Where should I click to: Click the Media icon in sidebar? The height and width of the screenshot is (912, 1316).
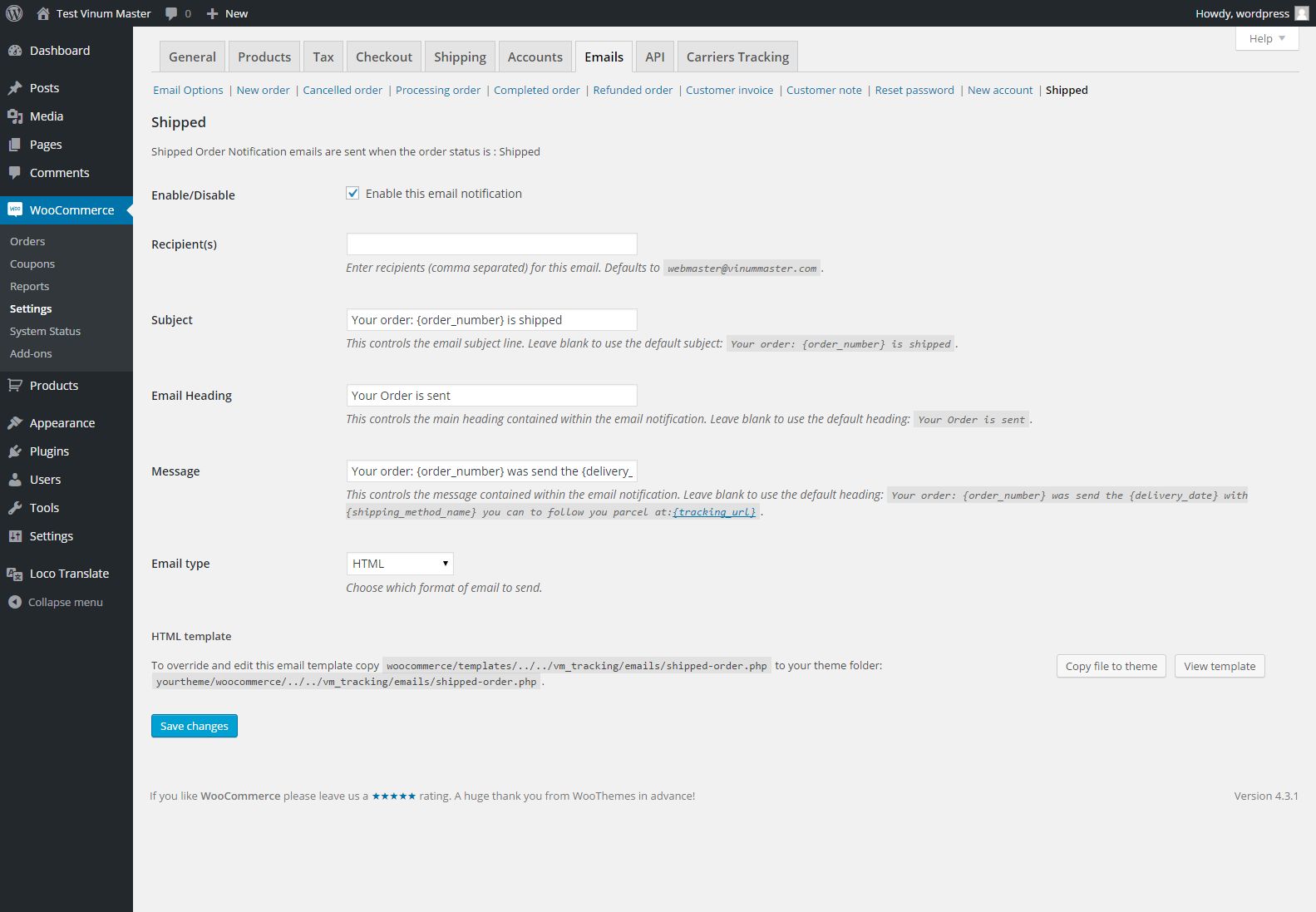15,116
